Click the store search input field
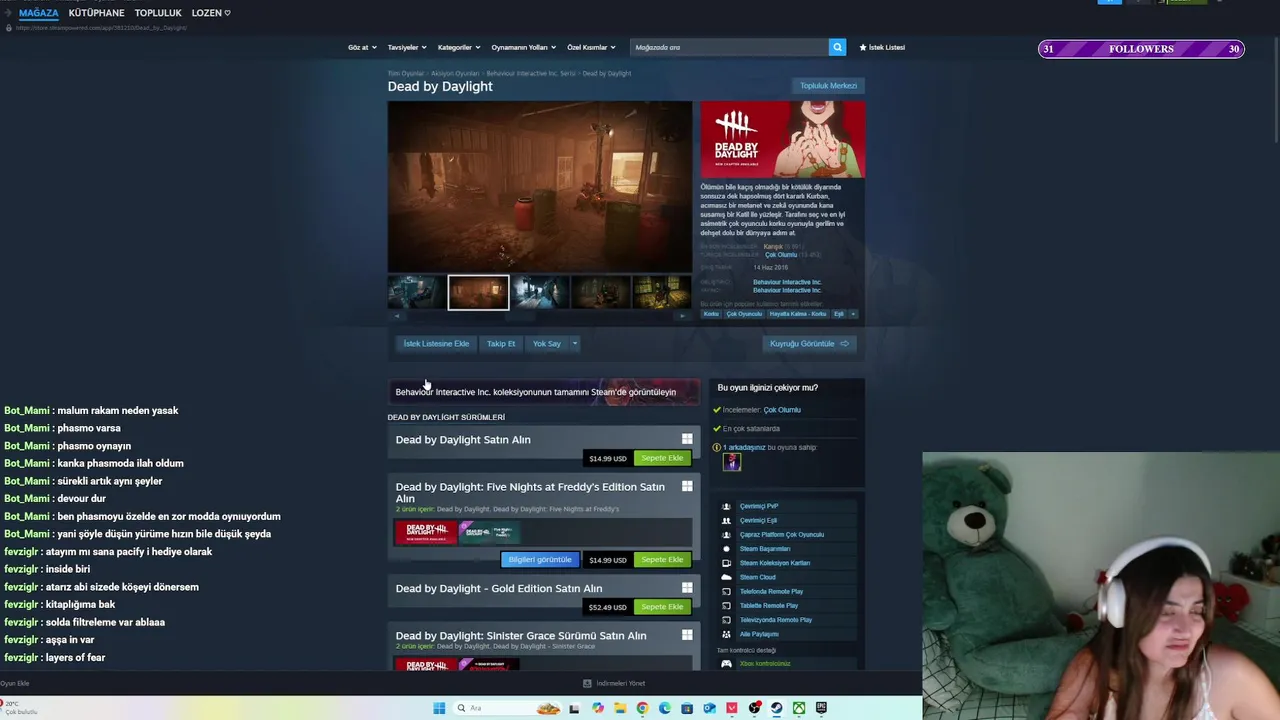Image resolution: width=1280 pixels, height=720 pixels. (x=730, y=47)
